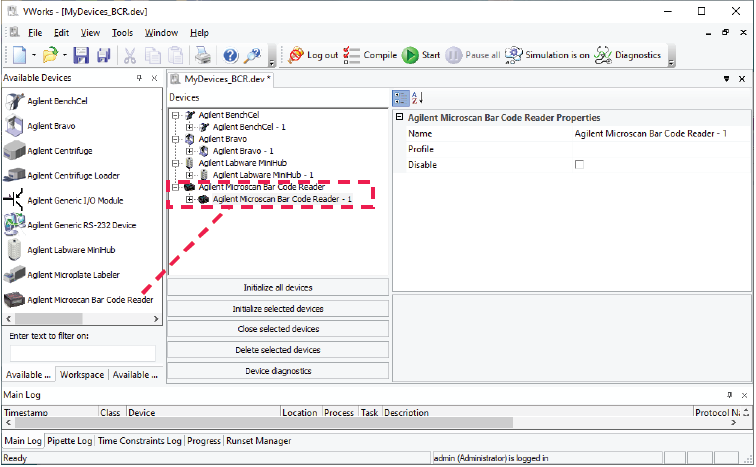Collapse the Agilent Bravo tree node
This screenshot has height=467, width=756.
[176, 139]
